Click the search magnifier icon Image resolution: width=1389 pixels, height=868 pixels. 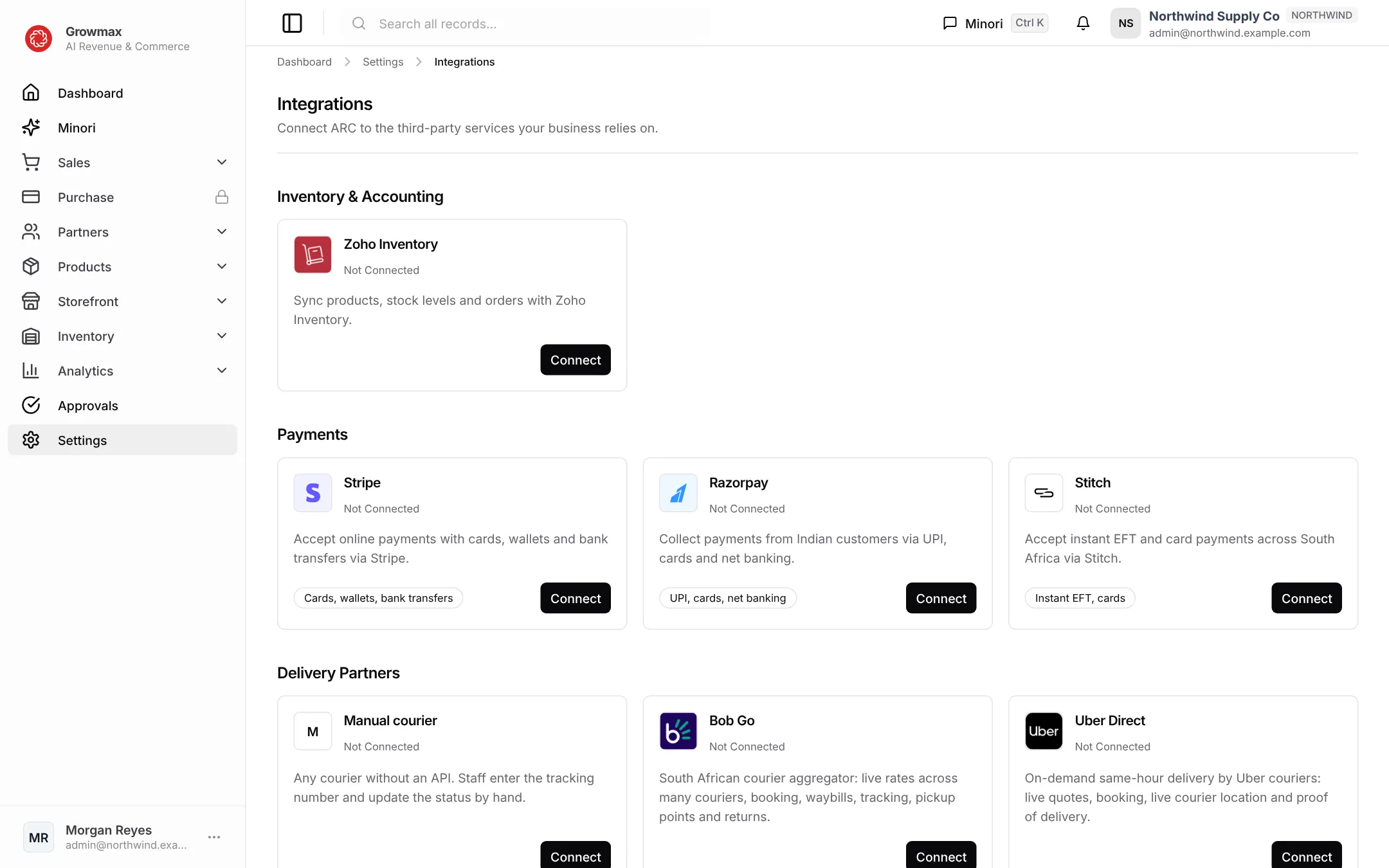[x=359, y=23]
